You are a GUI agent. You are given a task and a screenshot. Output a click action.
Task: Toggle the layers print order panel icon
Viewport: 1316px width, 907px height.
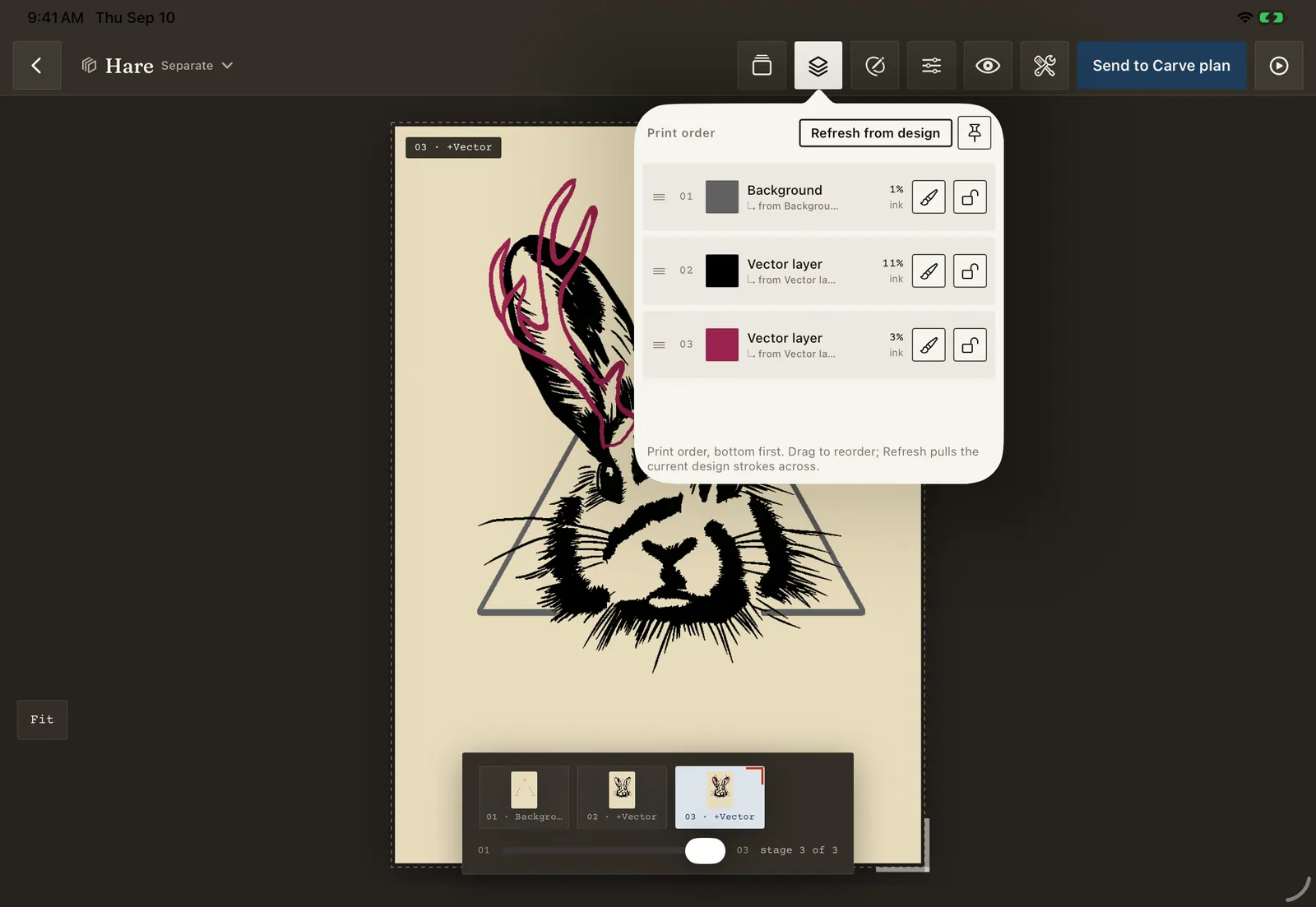818,66
